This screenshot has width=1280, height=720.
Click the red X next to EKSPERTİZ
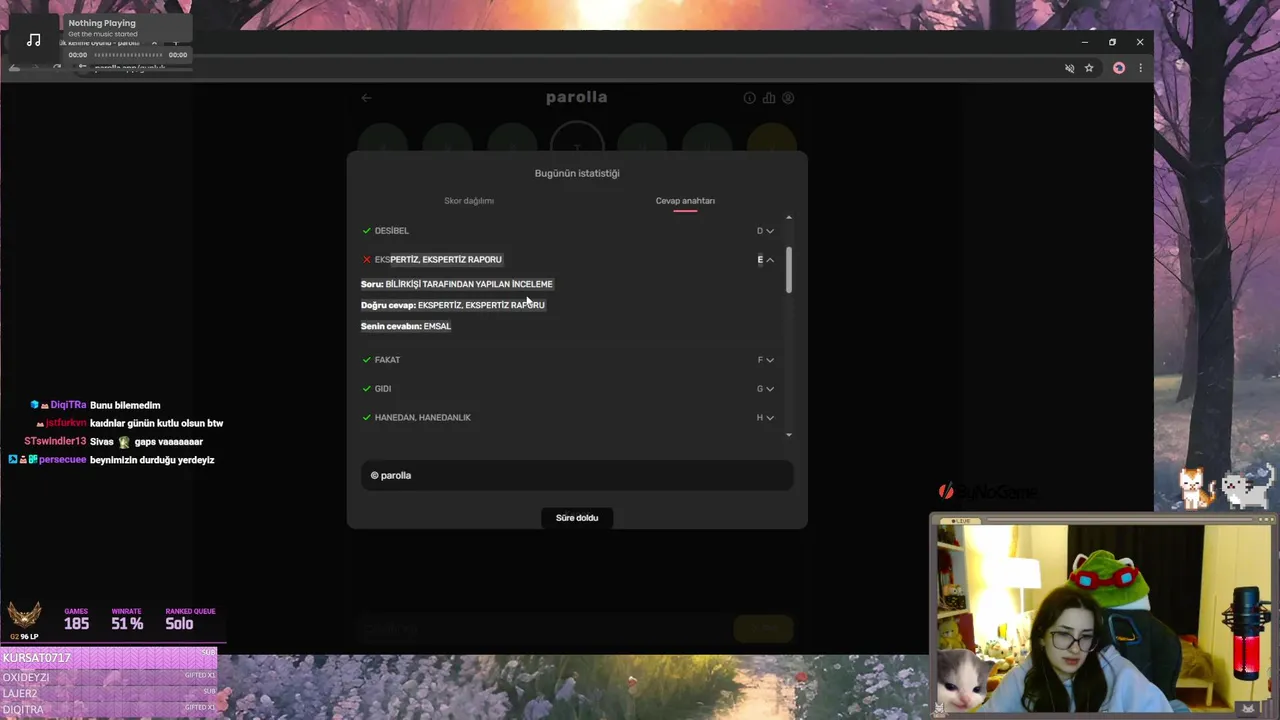367,259
